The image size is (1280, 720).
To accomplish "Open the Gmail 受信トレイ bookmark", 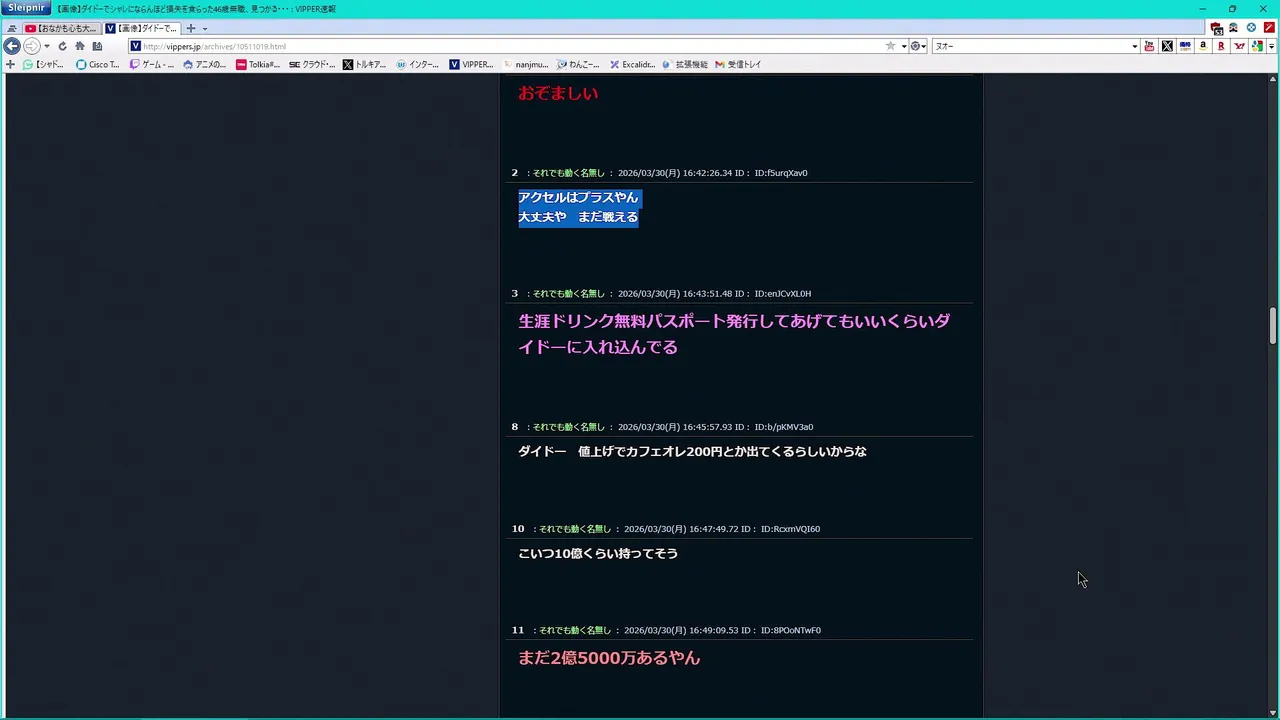I will pyautogui.click(x=738, y=64).
